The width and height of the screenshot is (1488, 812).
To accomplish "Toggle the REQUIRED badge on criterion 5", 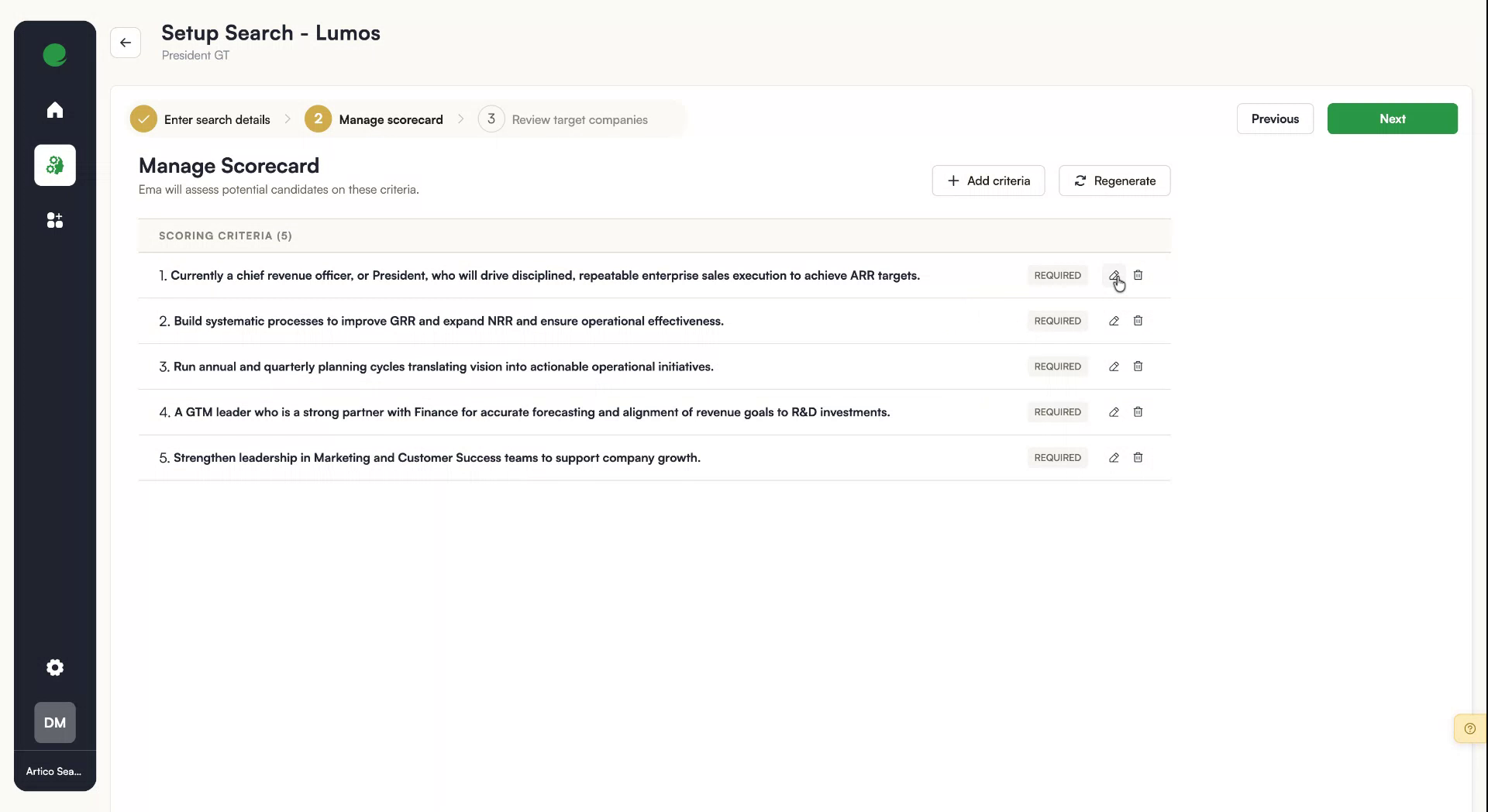I will [x=1057, y=458].
